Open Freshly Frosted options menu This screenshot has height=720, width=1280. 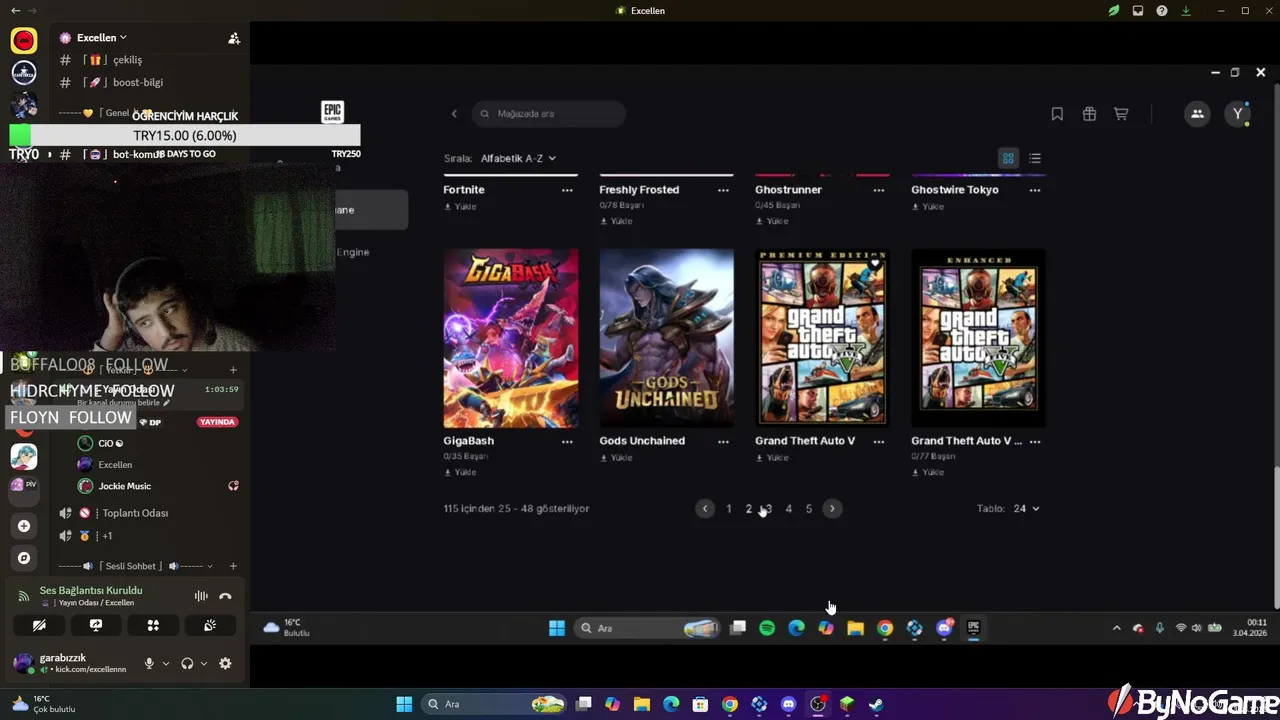pos(723,190)
